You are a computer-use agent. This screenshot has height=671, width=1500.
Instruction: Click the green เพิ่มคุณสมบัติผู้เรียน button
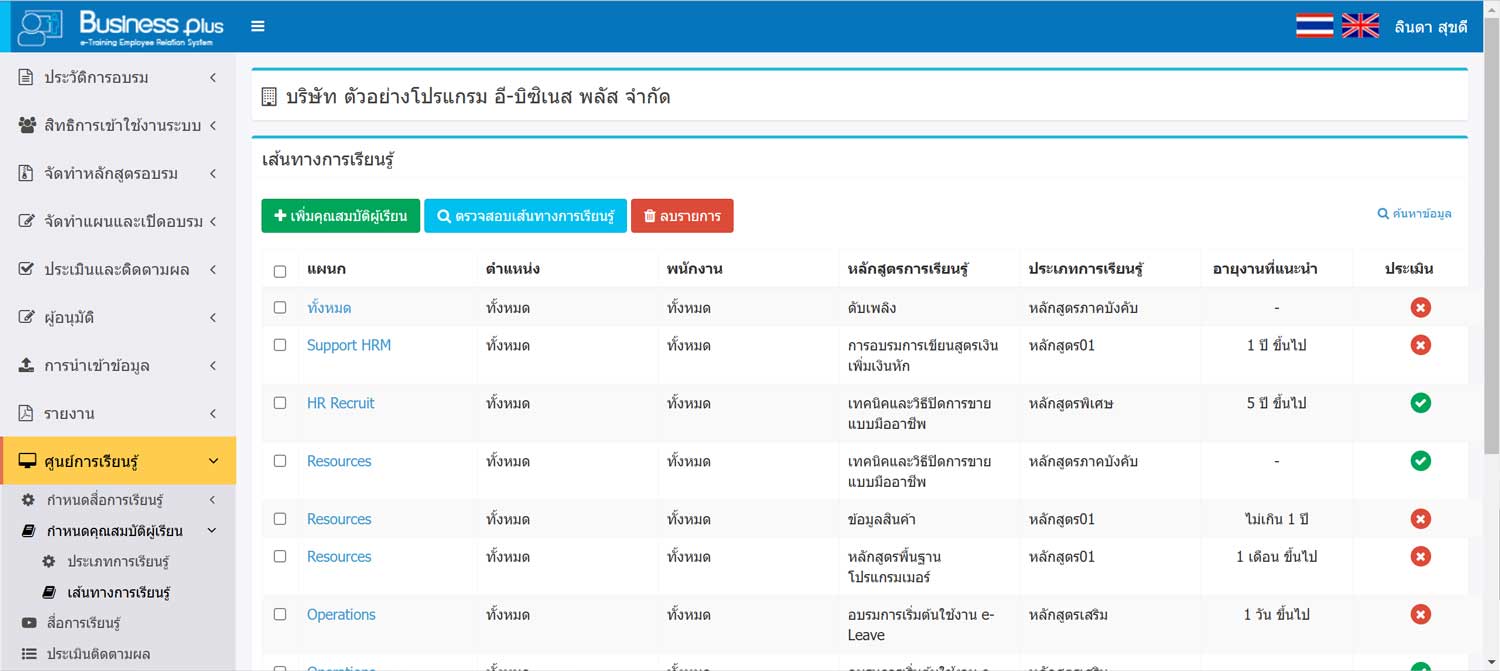pyautogui.click(x=340, y=216)
